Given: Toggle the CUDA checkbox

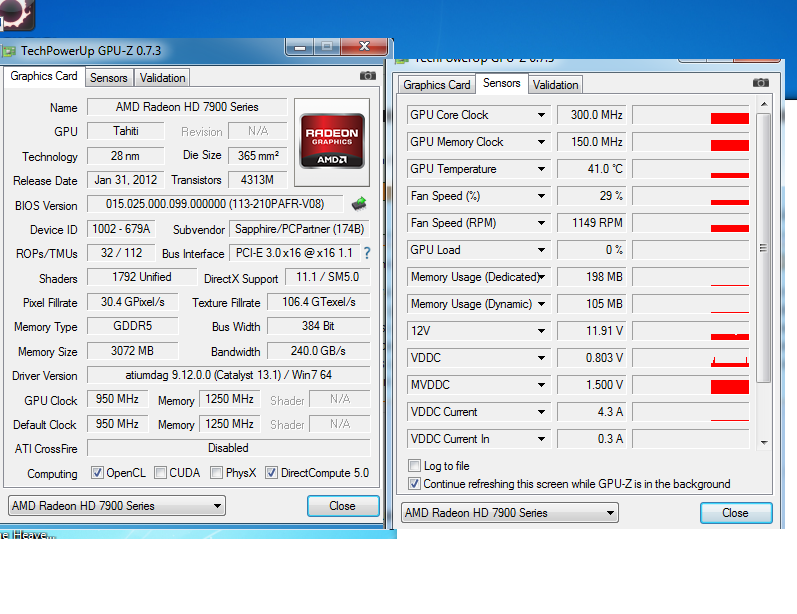Looking at the screenshot, I should point(160,473).
